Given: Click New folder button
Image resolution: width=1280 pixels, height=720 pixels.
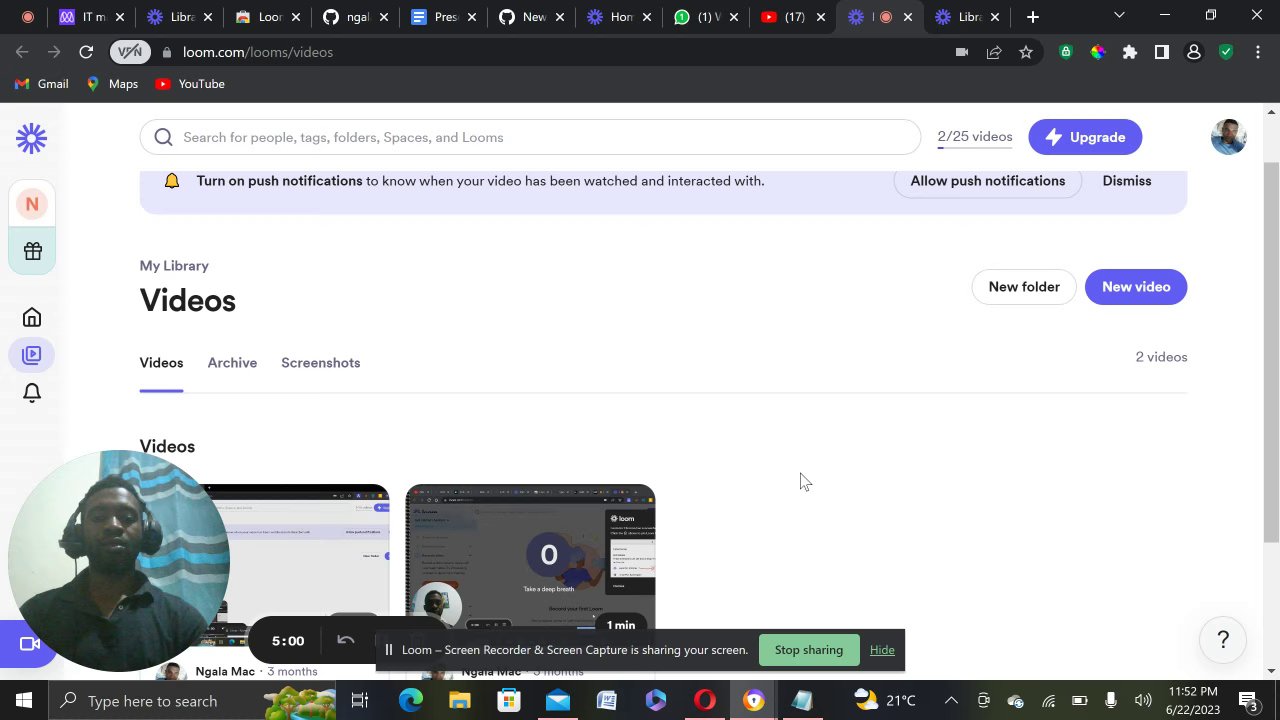Looking at the screenshot, I should click(1024, 287).
